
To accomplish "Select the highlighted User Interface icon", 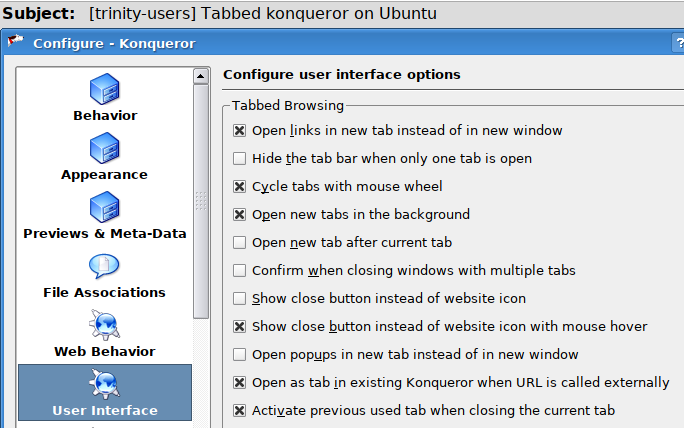I will [x=105, y=384].
